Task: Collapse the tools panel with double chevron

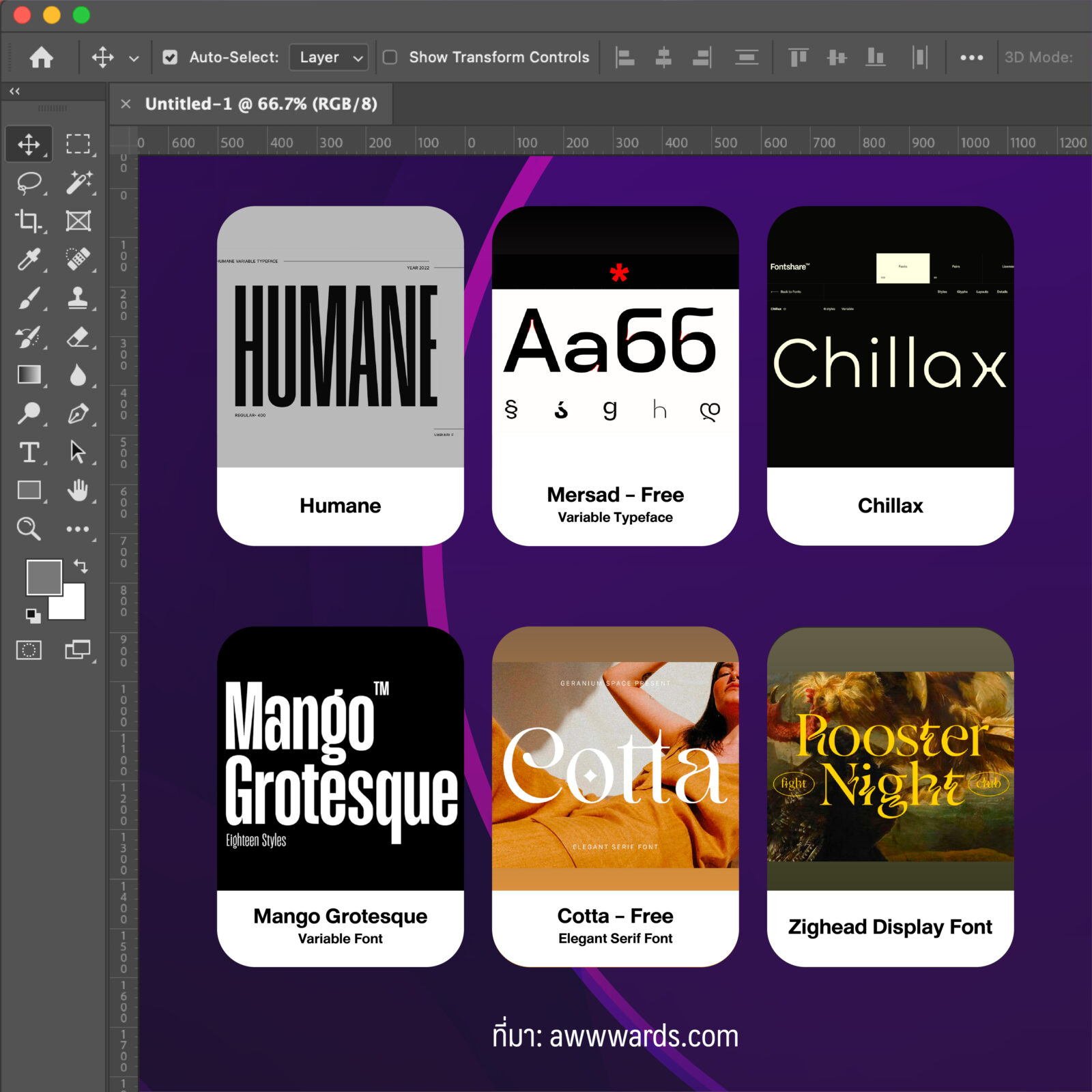Action: (14, 91)
